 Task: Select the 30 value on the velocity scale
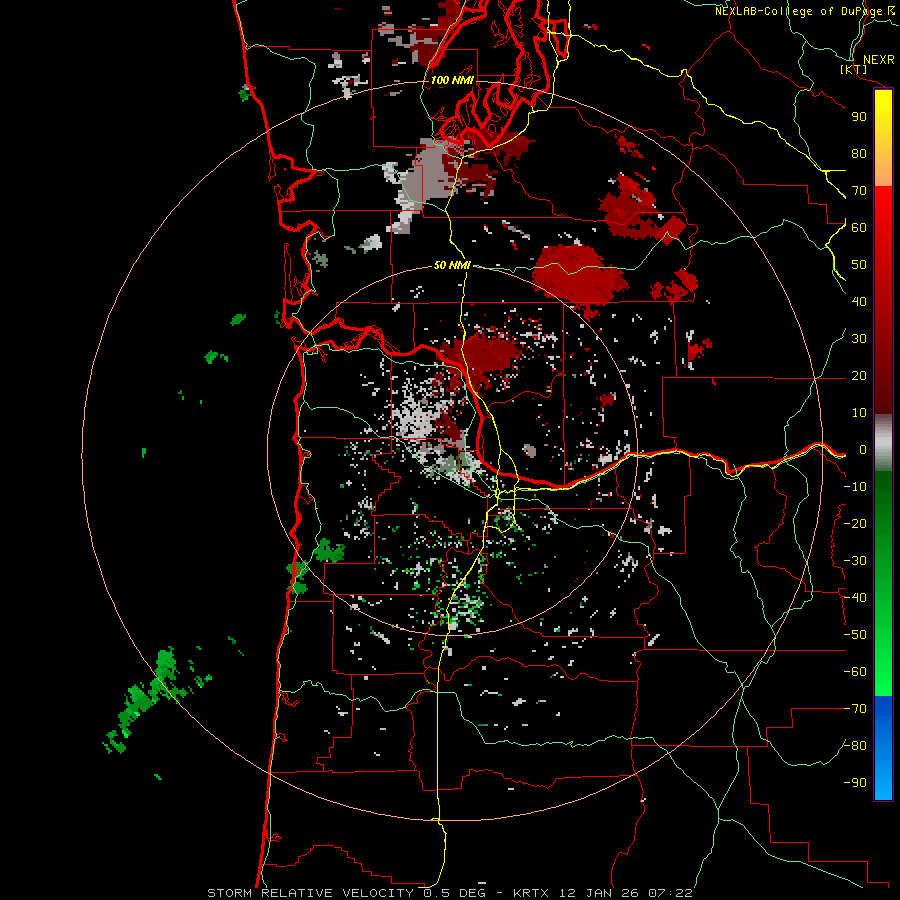859,339
